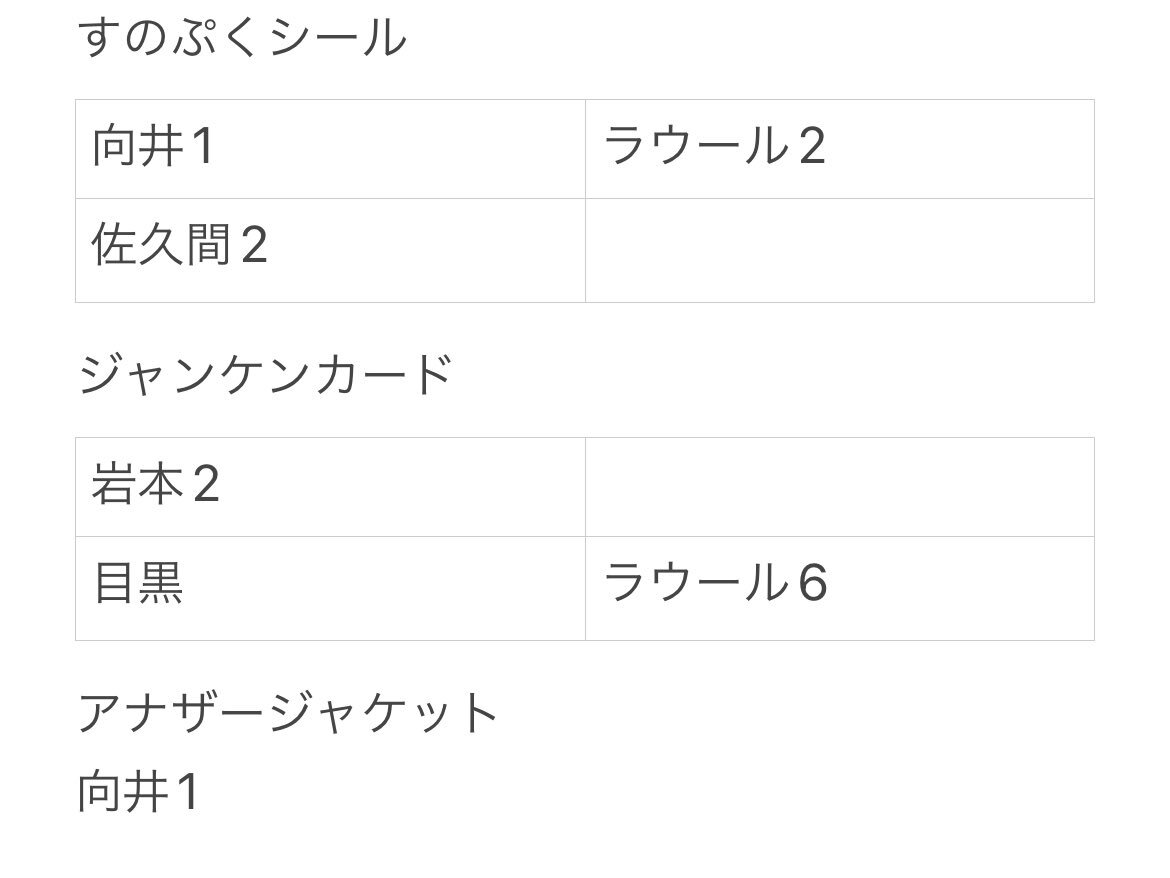Click the empty cell beside 佐久間2
Screen dimensions: 1170x878
pyautogui.click(x=840, y=251)
